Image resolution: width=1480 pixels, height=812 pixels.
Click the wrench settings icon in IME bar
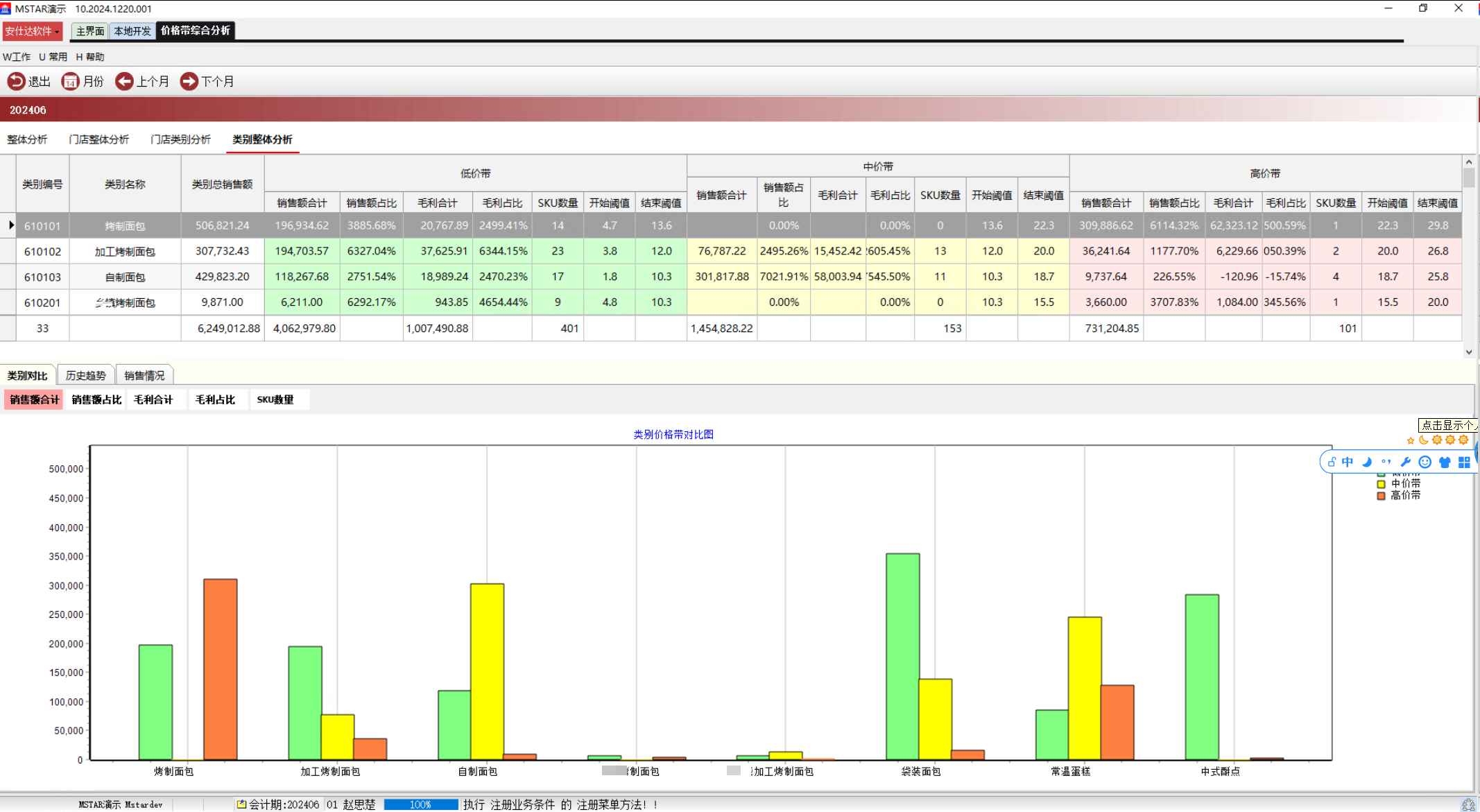click(1406, 463)
